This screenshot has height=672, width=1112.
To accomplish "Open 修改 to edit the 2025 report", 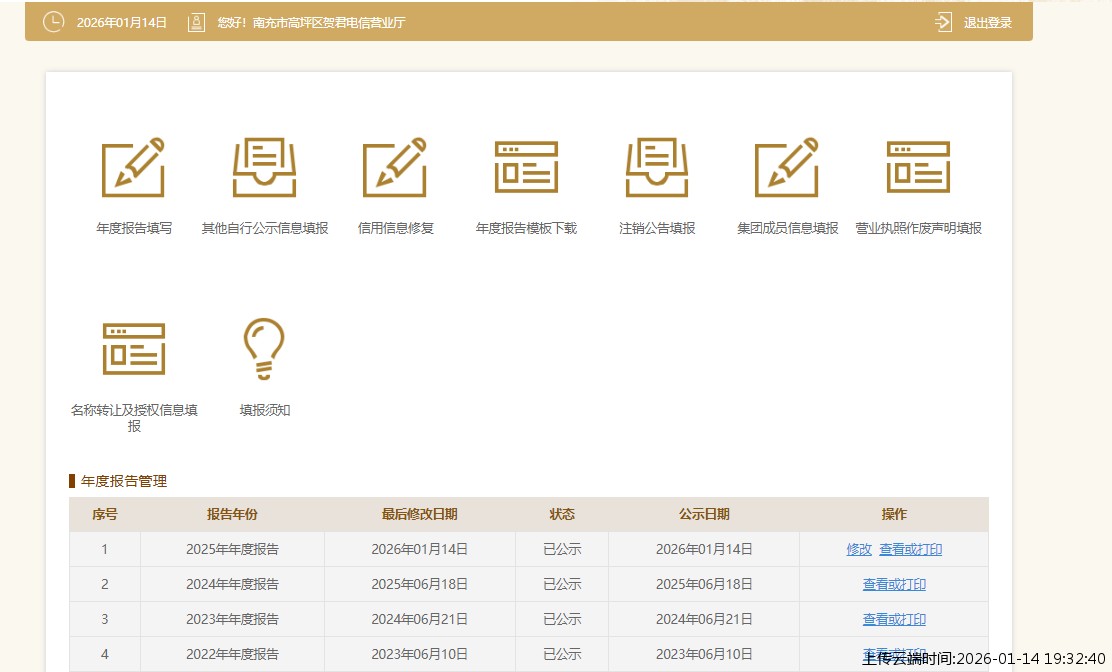I will pyautogui.click(x=859, y=548).
